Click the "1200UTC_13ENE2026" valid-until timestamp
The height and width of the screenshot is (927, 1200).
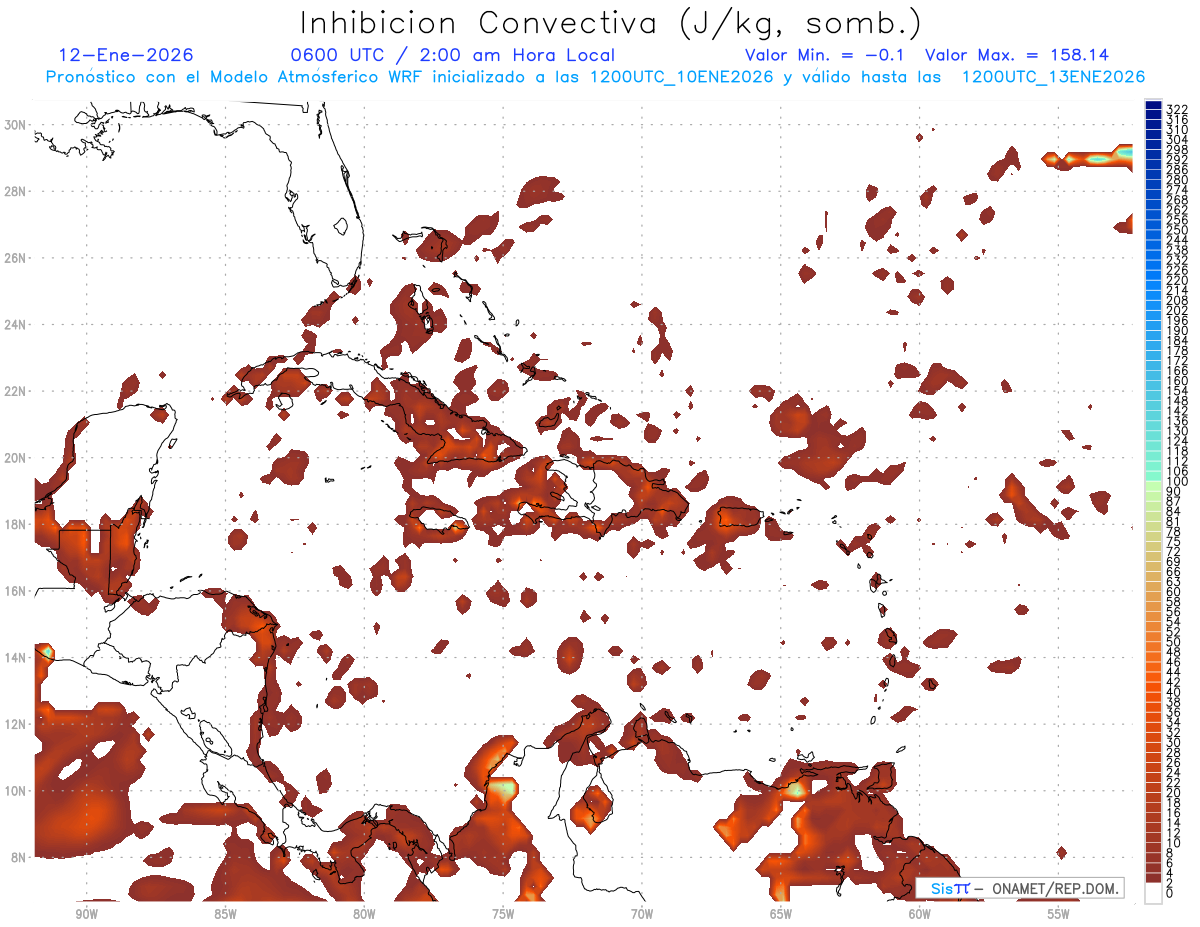[x=1053, y=77]
